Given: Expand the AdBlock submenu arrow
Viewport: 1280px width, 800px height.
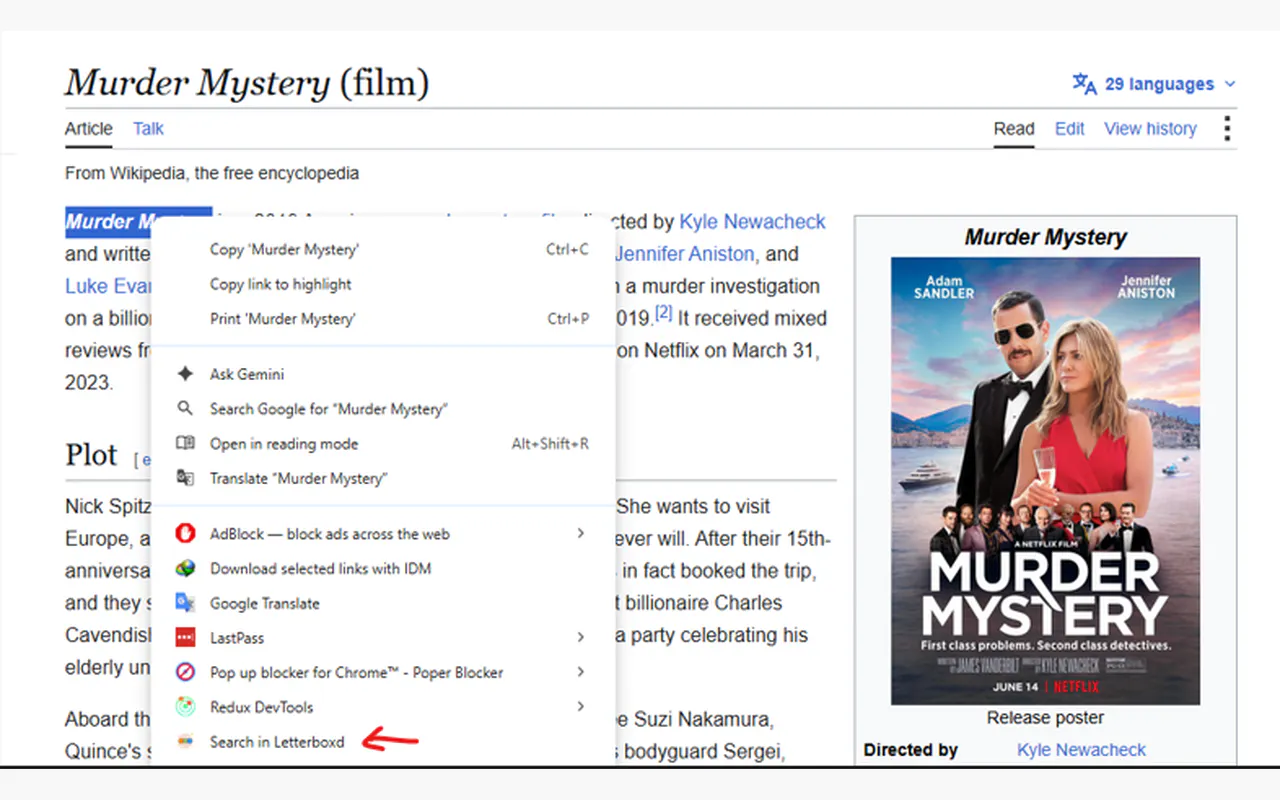Looking at the screenshot, I should click(x=580, y=534).
